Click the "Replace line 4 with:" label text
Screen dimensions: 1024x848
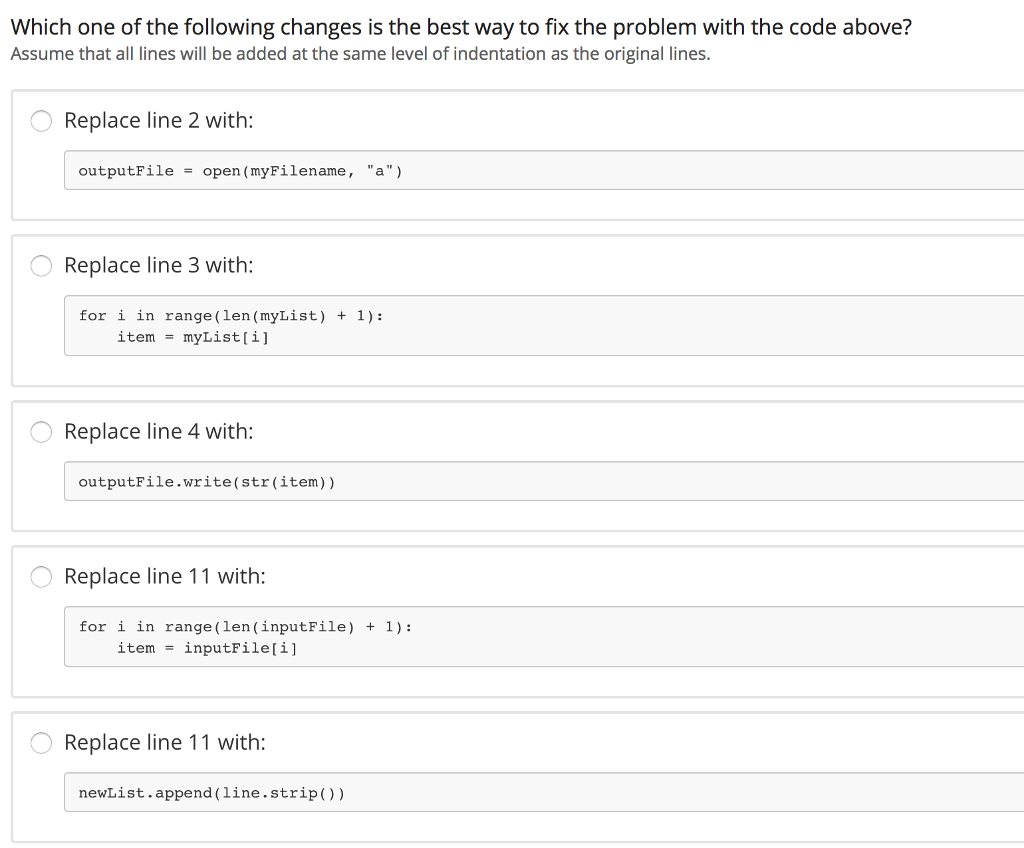158,432
